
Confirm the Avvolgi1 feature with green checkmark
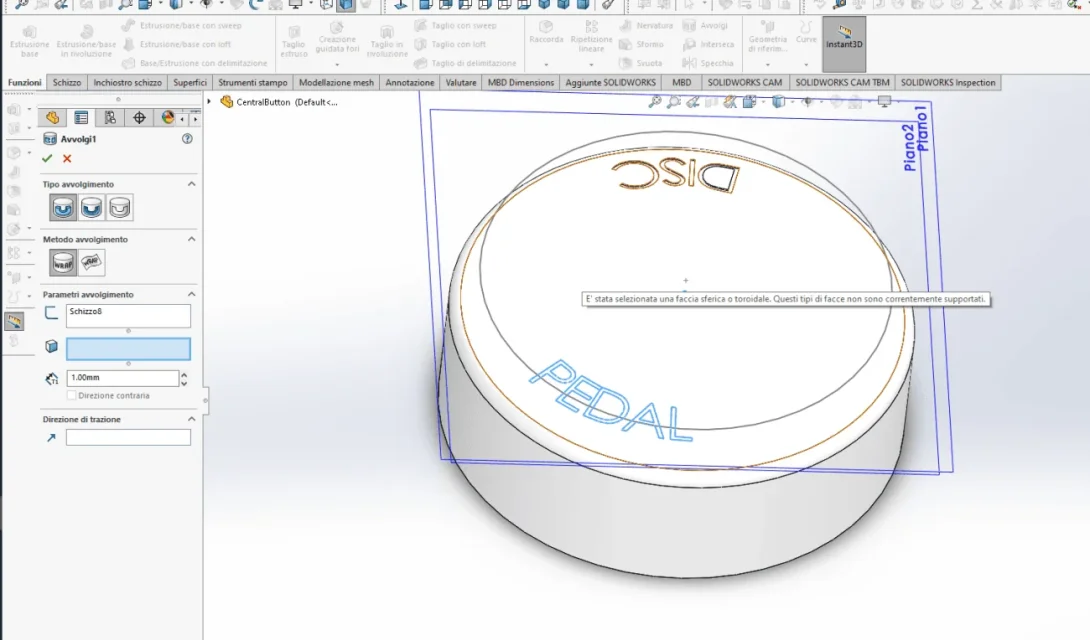pos(47,158)
